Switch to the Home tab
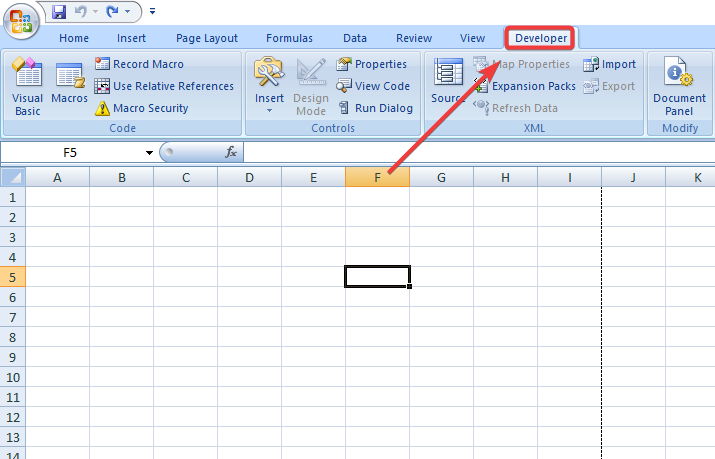715x459 pixels. pos(74,38)
